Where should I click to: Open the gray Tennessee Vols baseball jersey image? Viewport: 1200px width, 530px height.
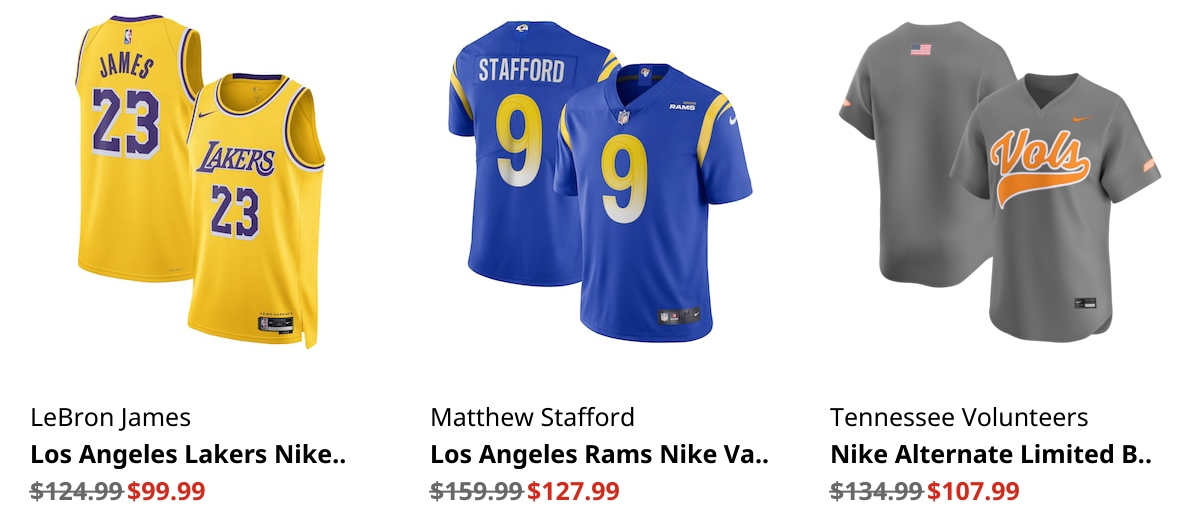tap(1000, 180)
